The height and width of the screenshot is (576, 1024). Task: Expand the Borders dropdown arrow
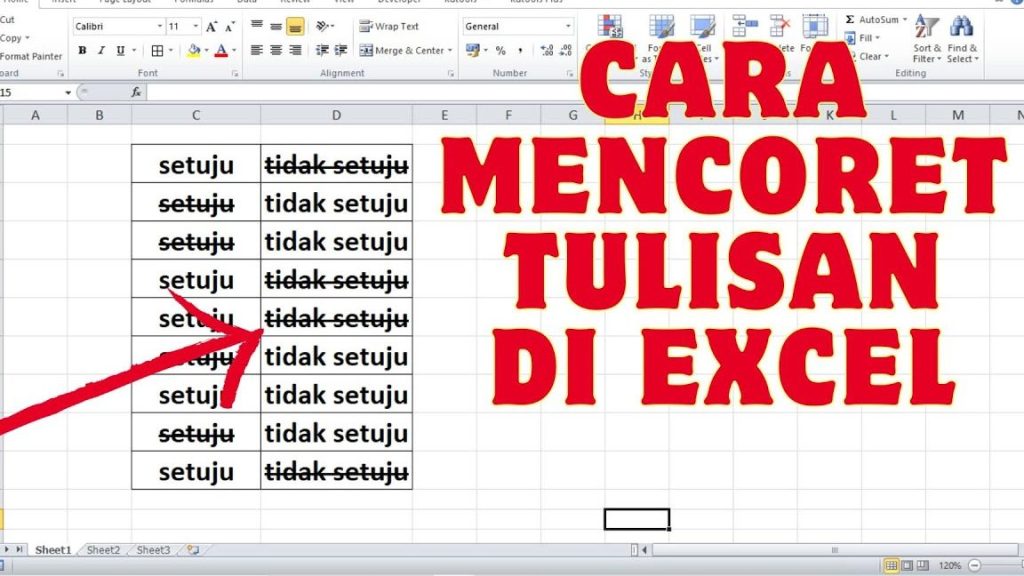(x=171, y=50)
